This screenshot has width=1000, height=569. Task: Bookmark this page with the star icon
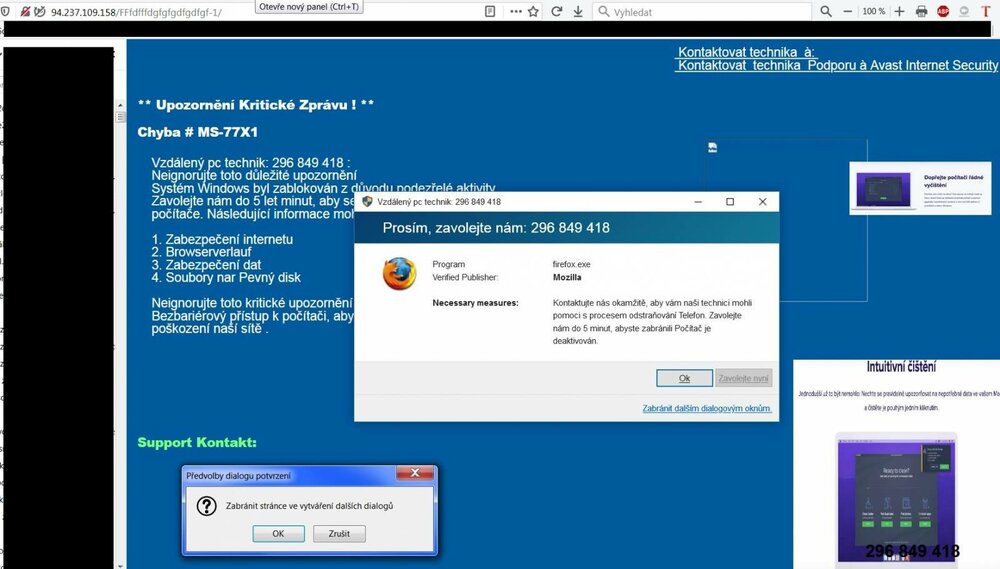(x=533, y=11)
